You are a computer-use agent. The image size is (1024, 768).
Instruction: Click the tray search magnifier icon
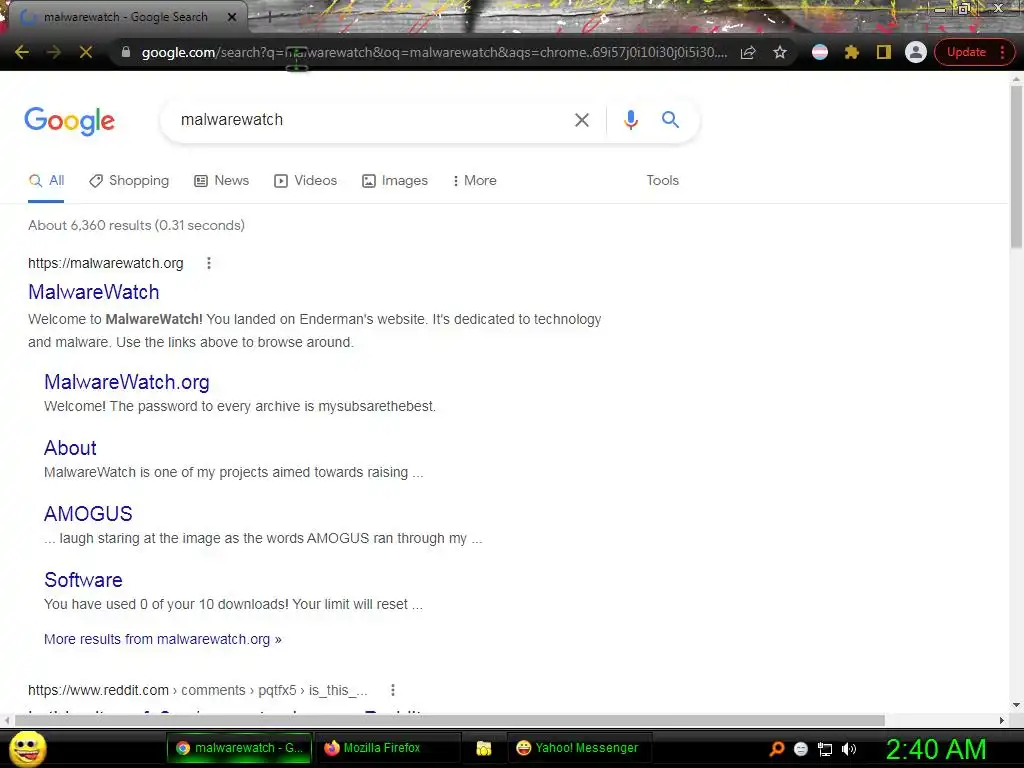tap(777, 749)
